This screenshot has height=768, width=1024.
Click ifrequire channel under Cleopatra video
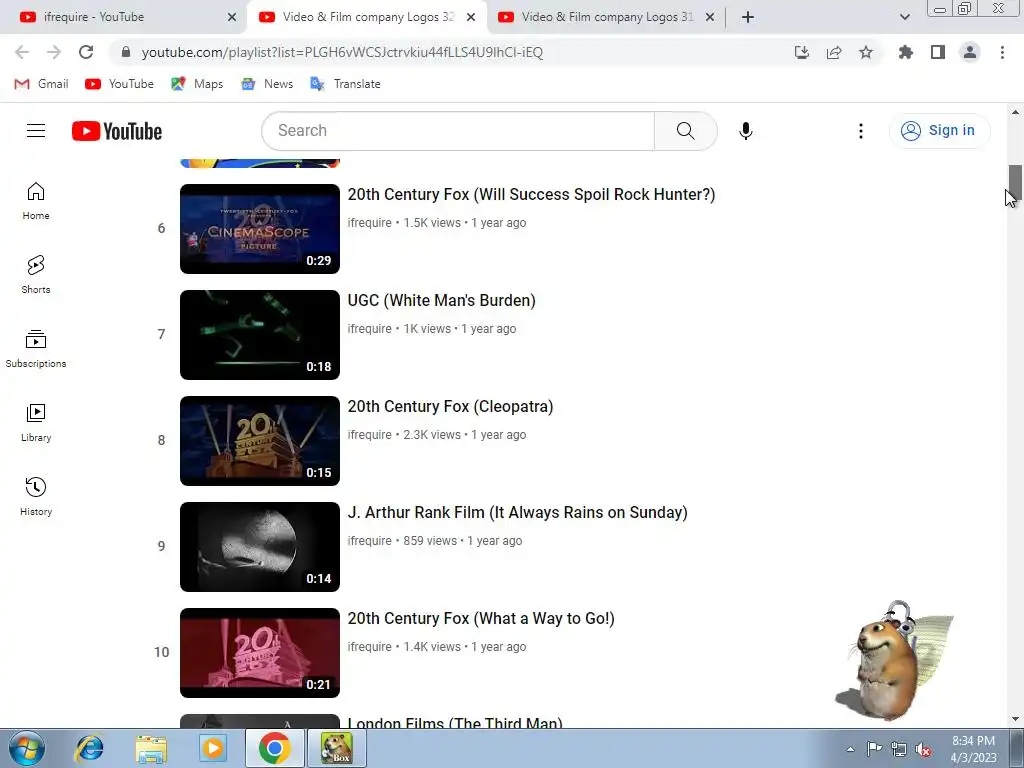point(370,435)
